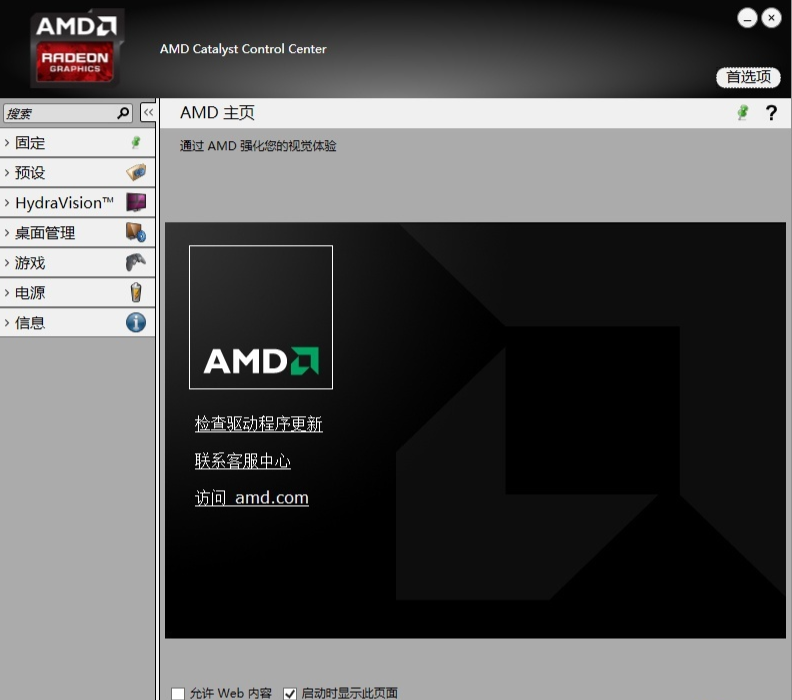Viewport: 792px width, 700px height.
Task: Expand the 桌面管理 section chevron
Action: click(x=7, y=233)
